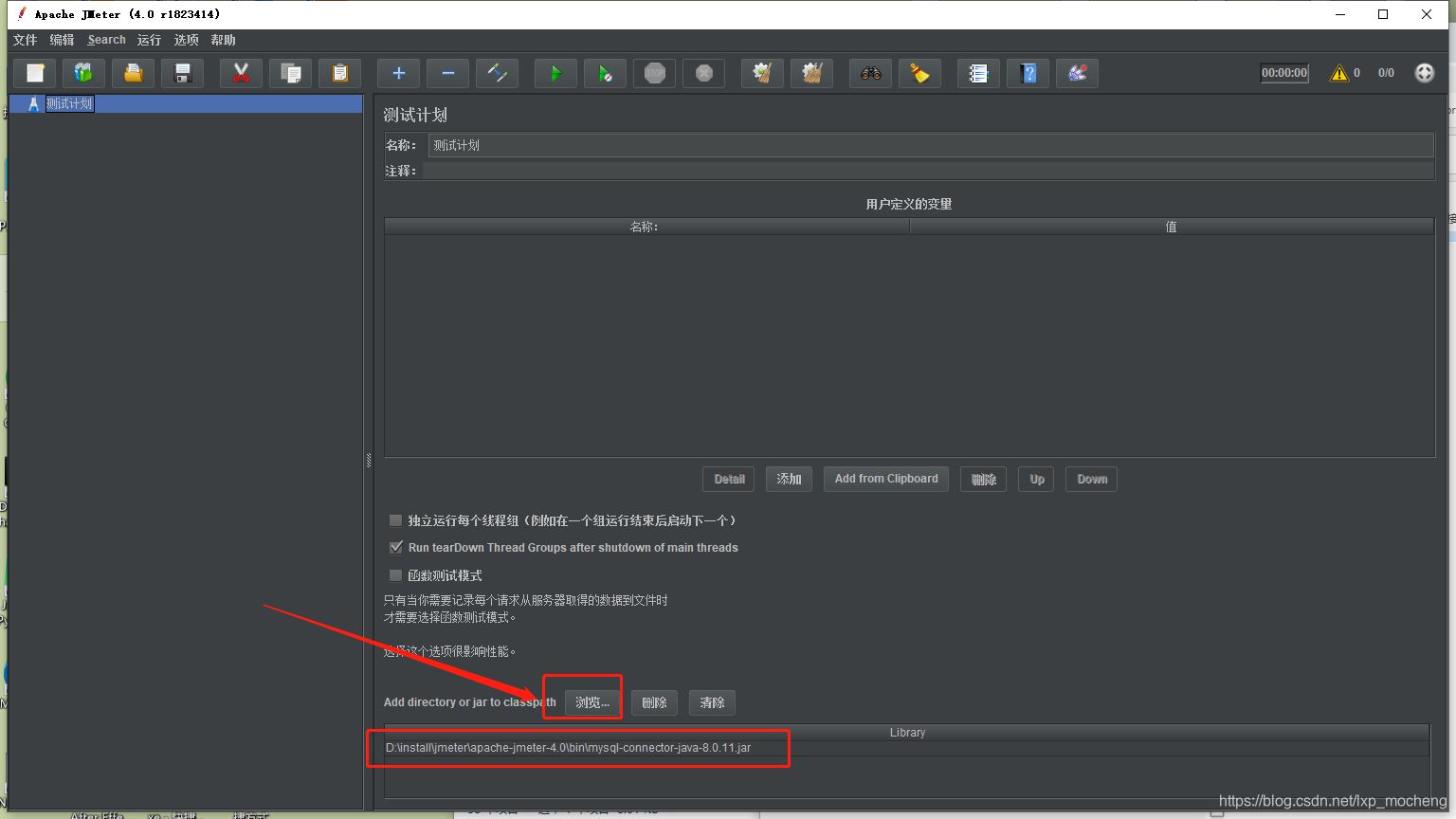The width and height of the screenshot is (1456, 819).
Task: Click remote engine status round icon
Action: pos(1425,73)
